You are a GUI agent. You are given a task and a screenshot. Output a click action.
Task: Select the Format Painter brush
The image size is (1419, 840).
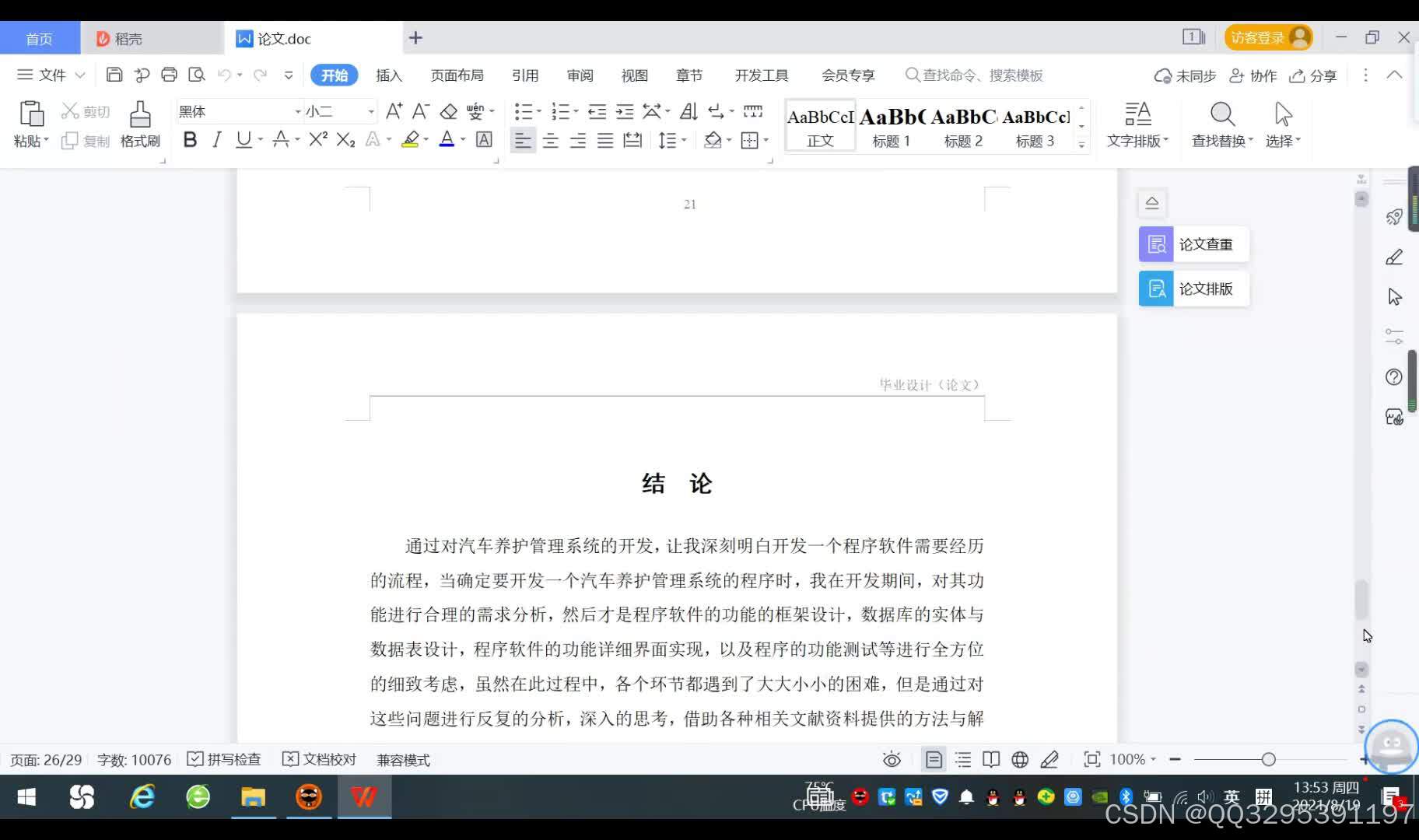tap(140, 114)
